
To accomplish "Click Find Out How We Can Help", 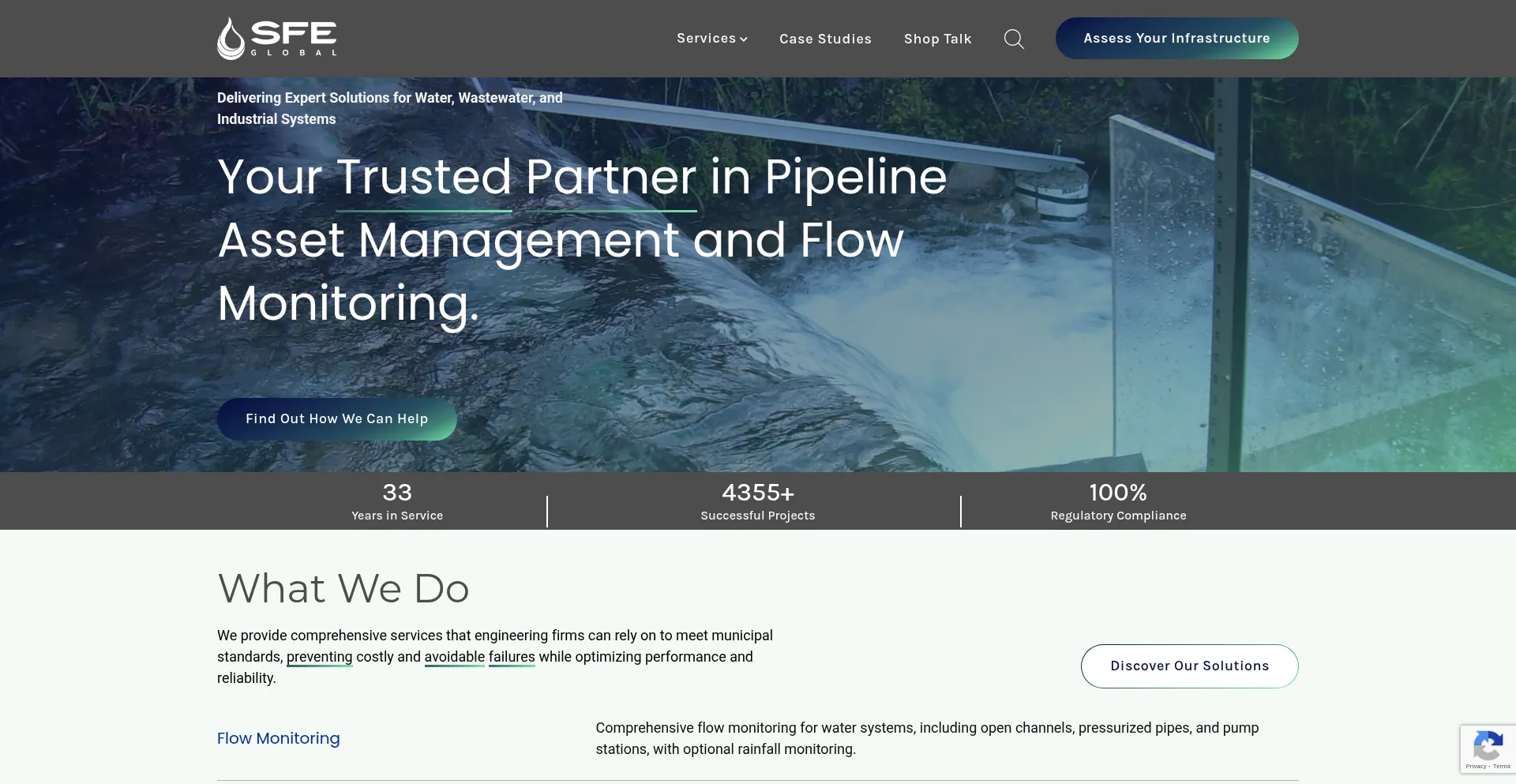I will pyautogui.click(x=336, y=419).
